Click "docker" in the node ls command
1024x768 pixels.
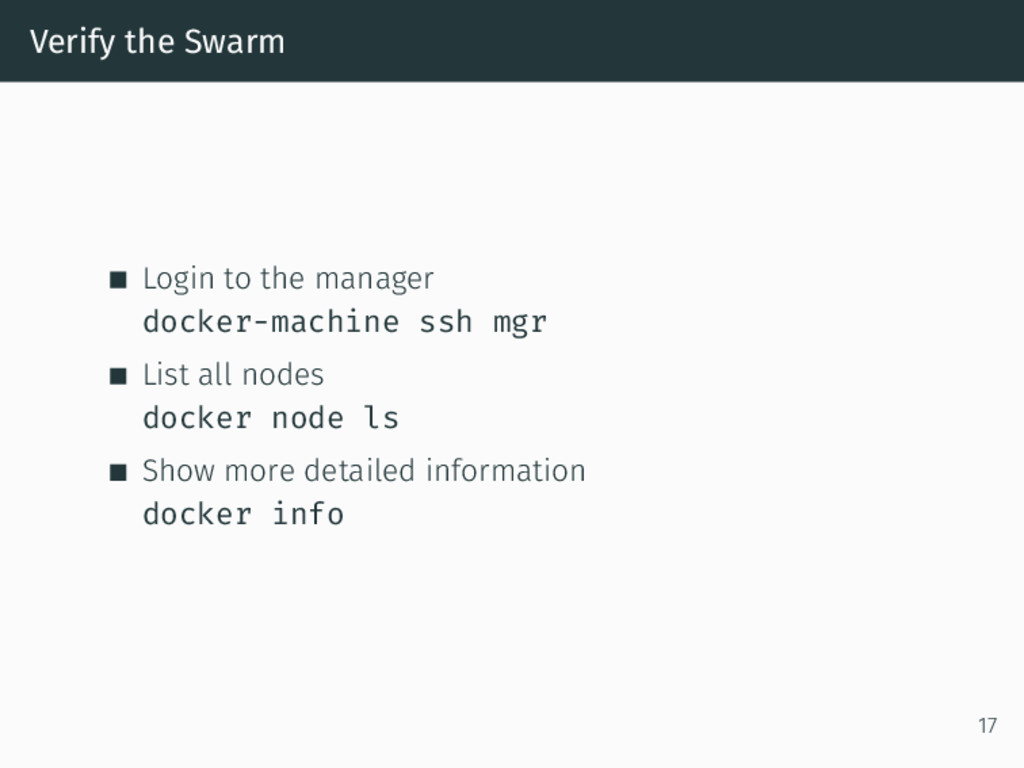tap(197, 418)
